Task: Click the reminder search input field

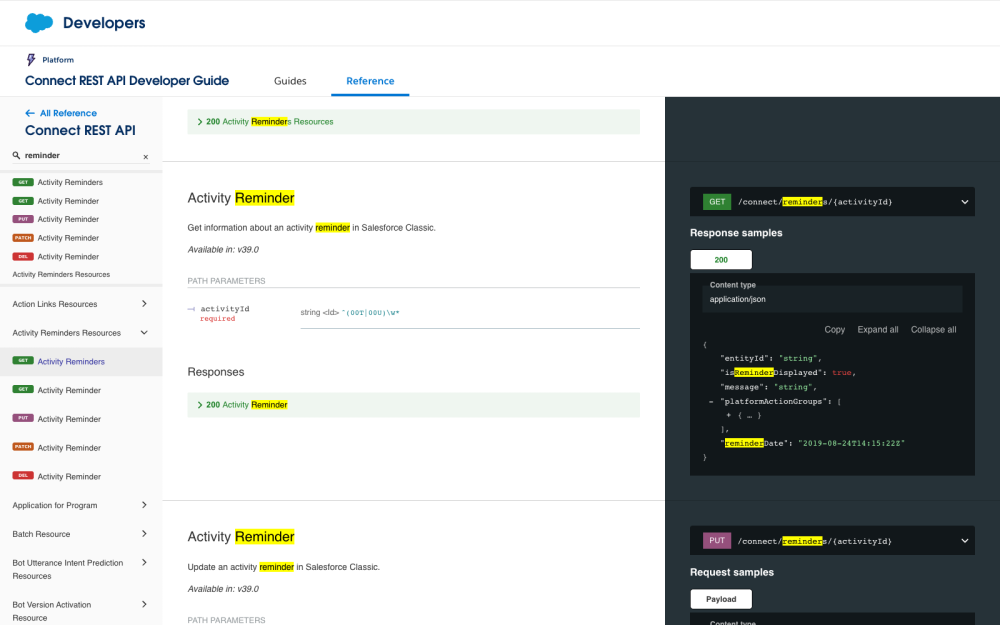Action: click(x=82, y=156)
